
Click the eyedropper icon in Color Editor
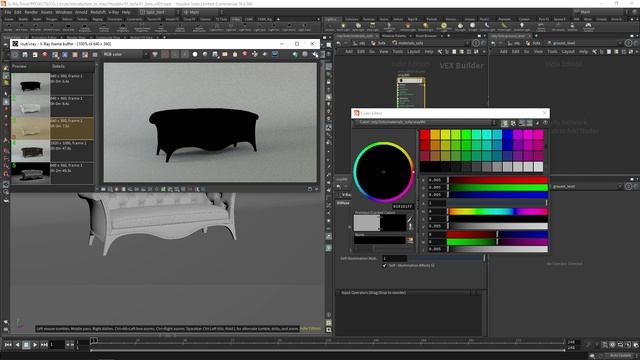click(x=410, y=220)
